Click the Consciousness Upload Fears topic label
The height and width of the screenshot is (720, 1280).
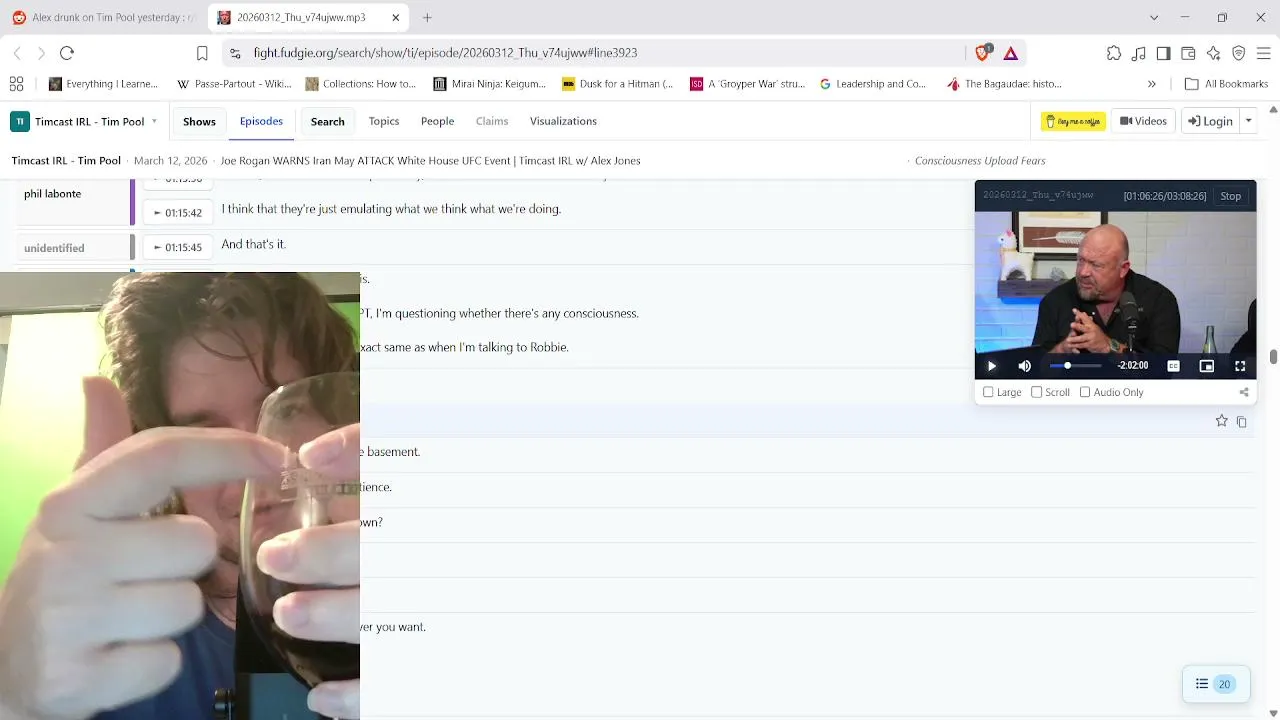click(x=980, y=161)
